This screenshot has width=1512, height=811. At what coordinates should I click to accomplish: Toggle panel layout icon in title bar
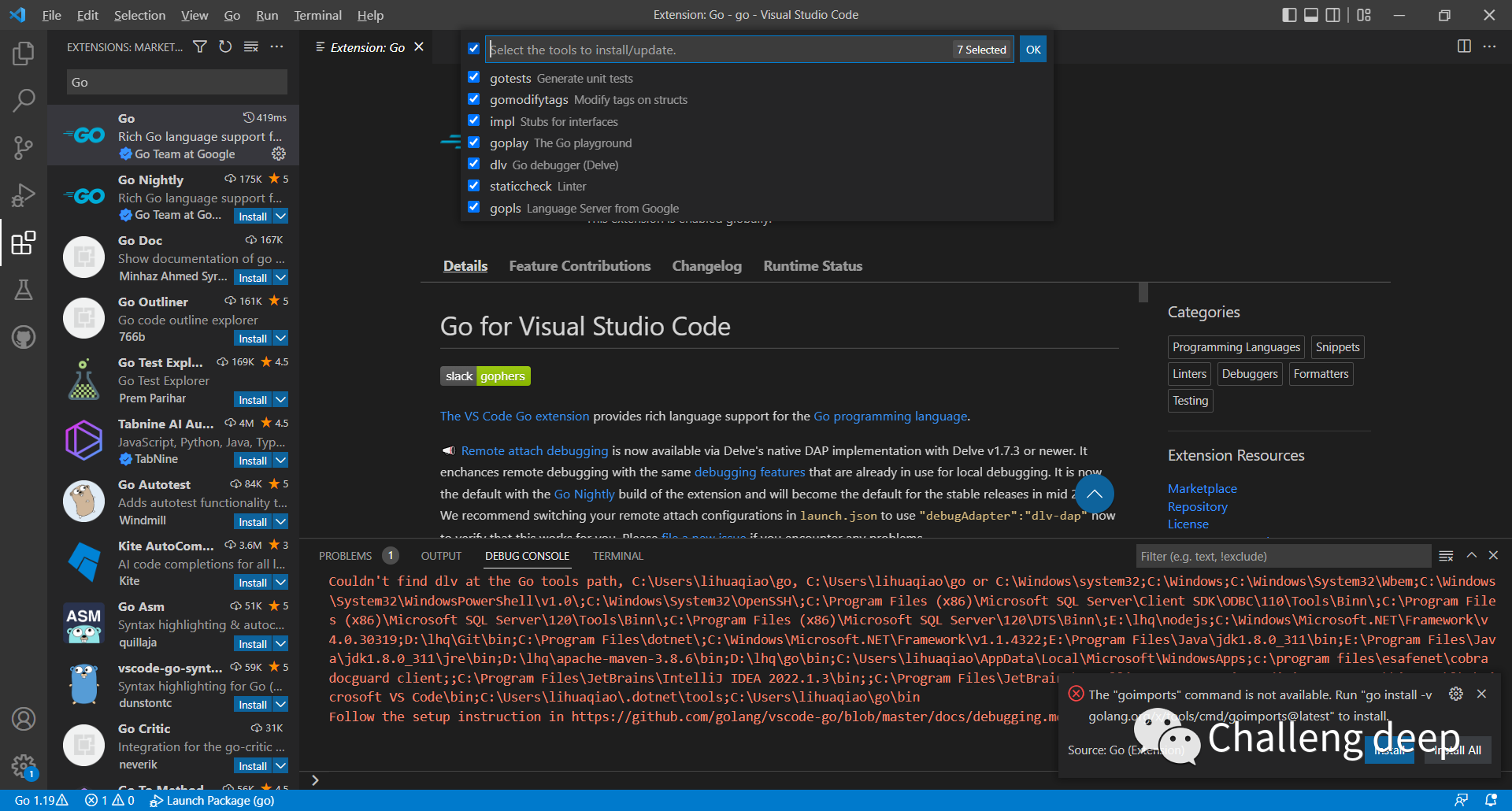coord(1311,15)
